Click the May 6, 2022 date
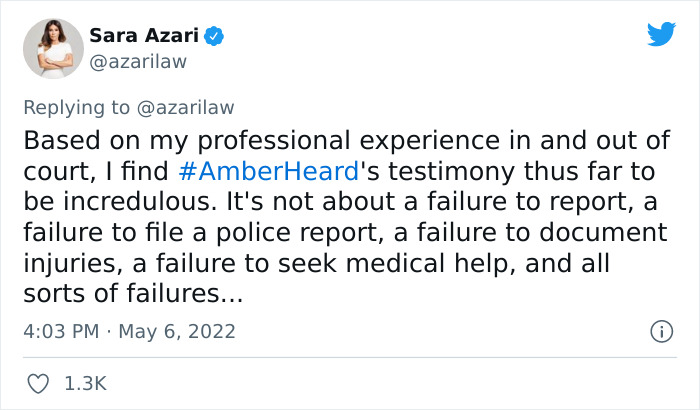Viewport: 700px width, 410px height. pos(177,331)
